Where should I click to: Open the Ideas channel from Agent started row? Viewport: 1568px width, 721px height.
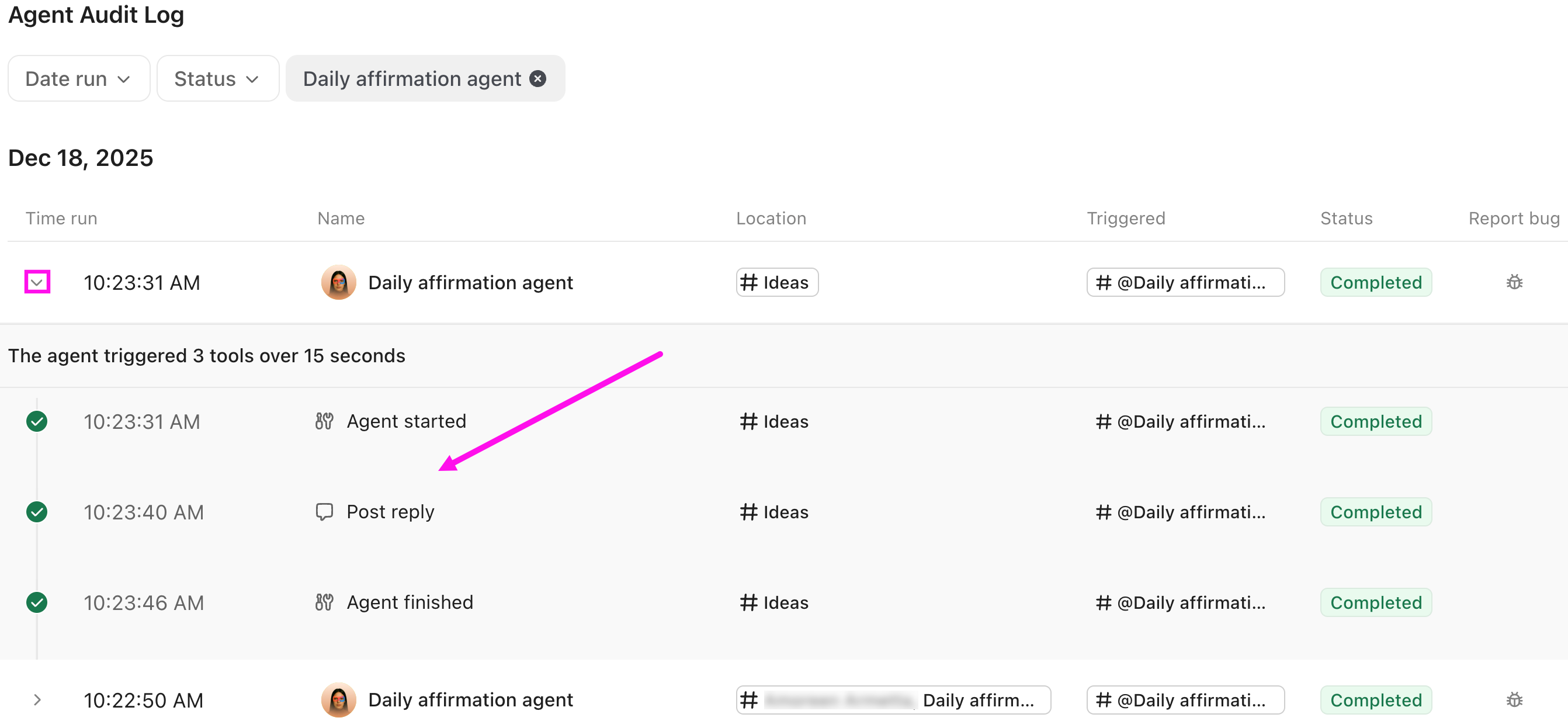coord(773,420)
